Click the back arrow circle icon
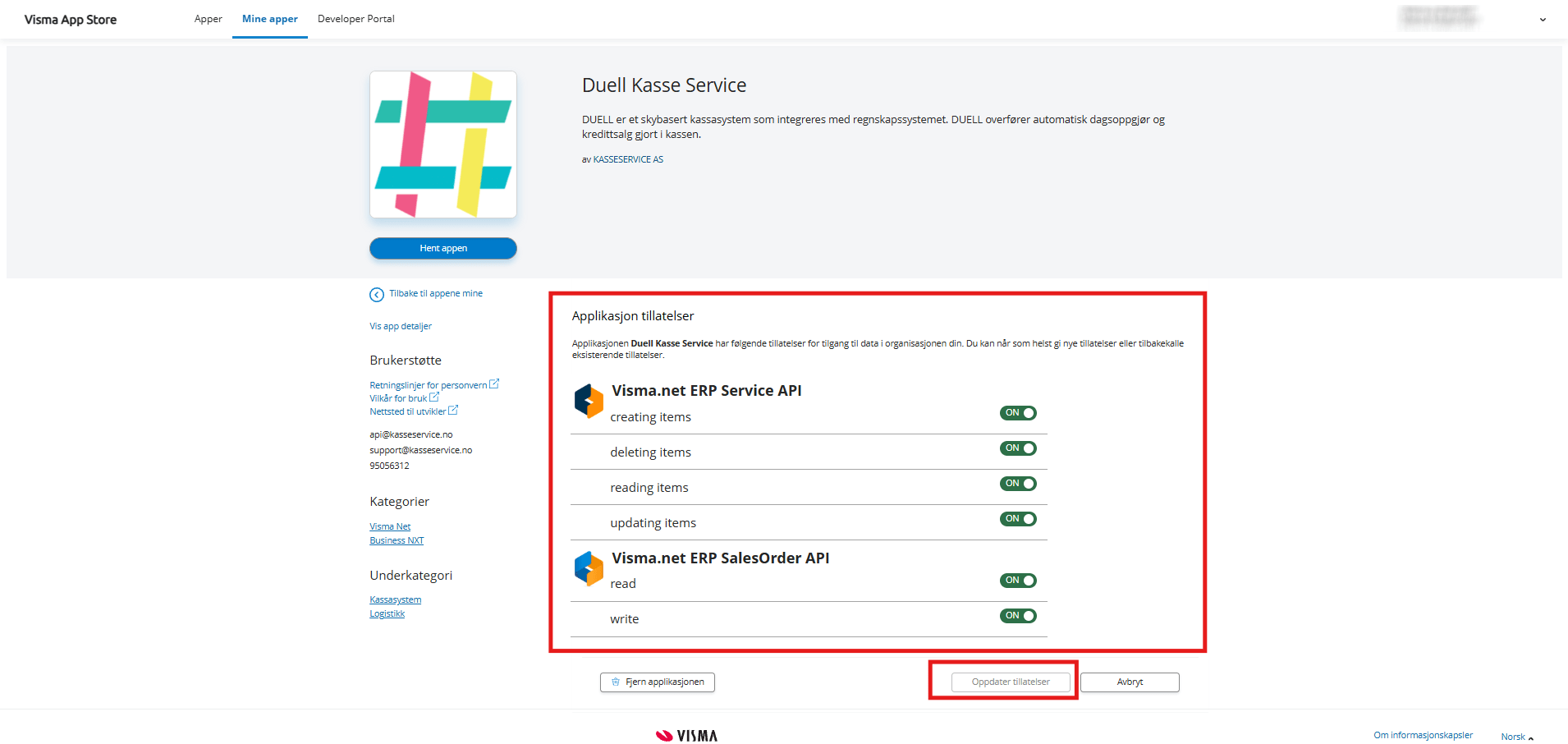1568x744 pixels. click(x=377, y=295)
